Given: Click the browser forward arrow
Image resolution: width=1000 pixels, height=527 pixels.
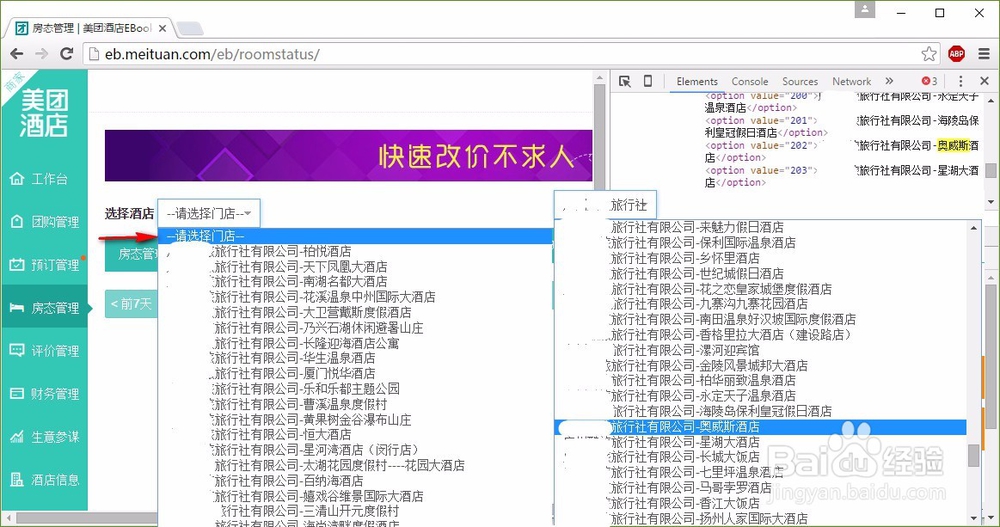Looking at the screenshot, I should point(41,54).
